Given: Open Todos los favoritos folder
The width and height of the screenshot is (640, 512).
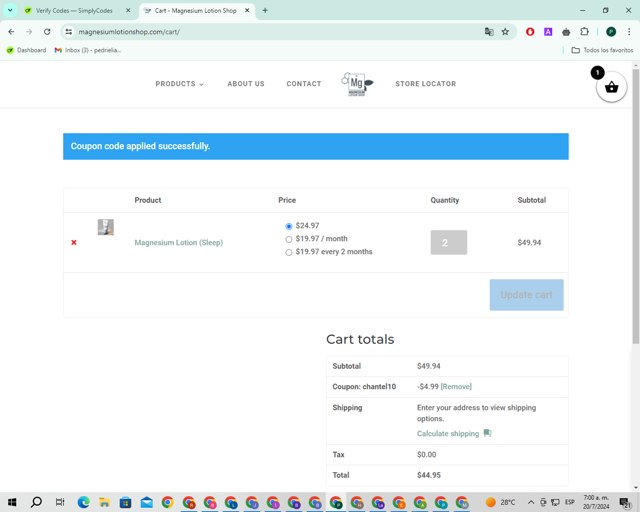Looking at the screenshot, I should click(602, 50).
